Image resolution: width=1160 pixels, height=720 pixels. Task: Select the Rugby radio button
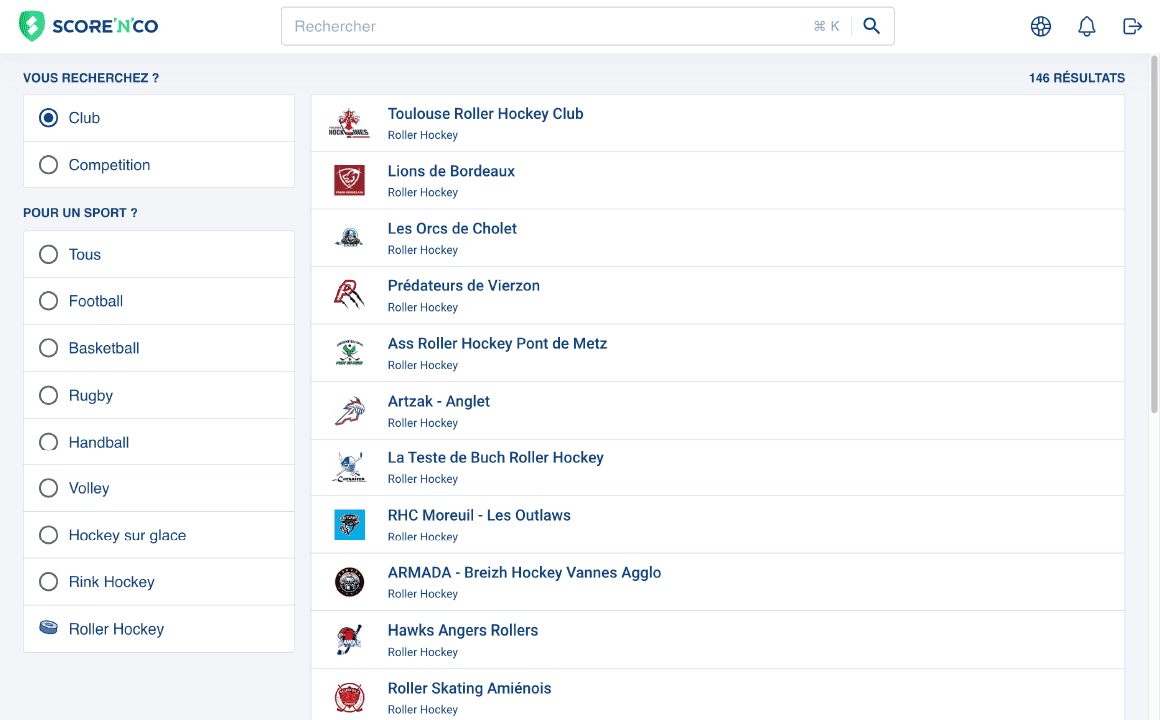click(48, 395)
